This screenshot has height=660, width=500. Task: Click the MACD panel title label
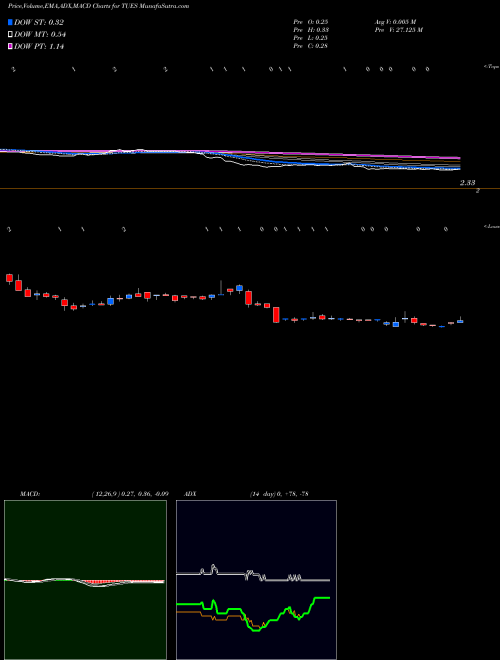pos(30,494)
